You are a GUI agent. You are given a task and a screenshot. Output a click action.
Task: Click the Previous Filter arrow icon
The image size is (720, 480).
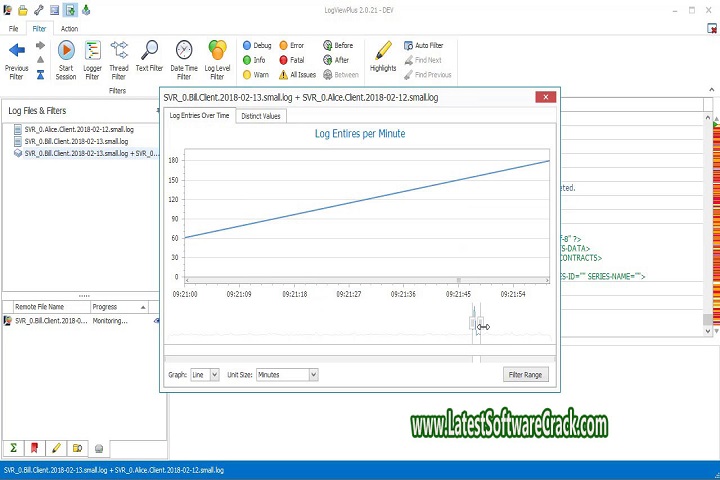(x=16, y=50)
